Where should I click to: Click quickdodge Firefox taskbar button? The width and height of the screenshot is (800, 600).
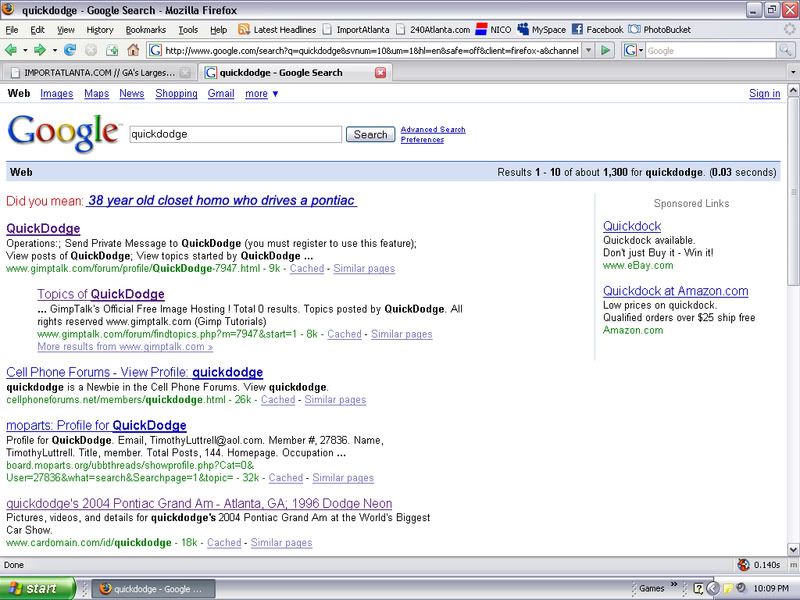(154, 588)
